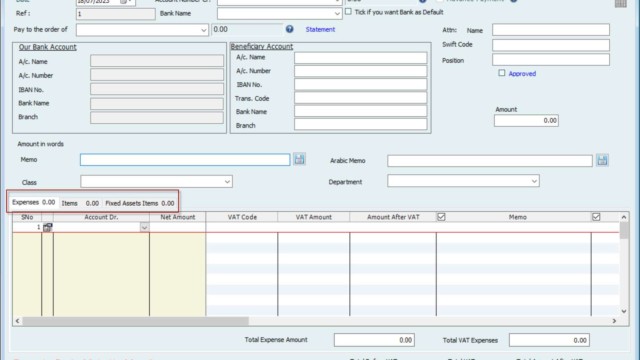Click Beneficiary A/c. Name field
The width and height of the screenshot is (640, 360).
[360, 58]
